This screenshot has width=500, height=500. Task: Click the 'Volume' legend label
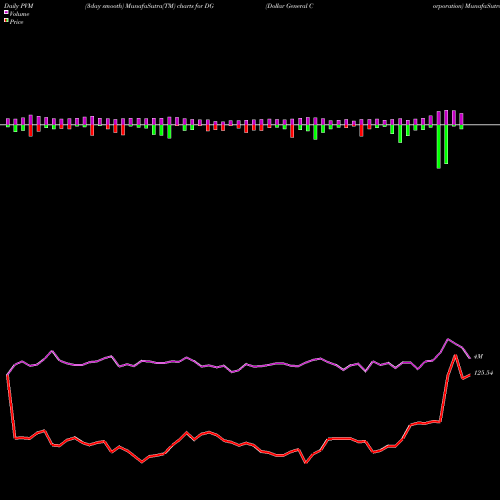[19, 14]
